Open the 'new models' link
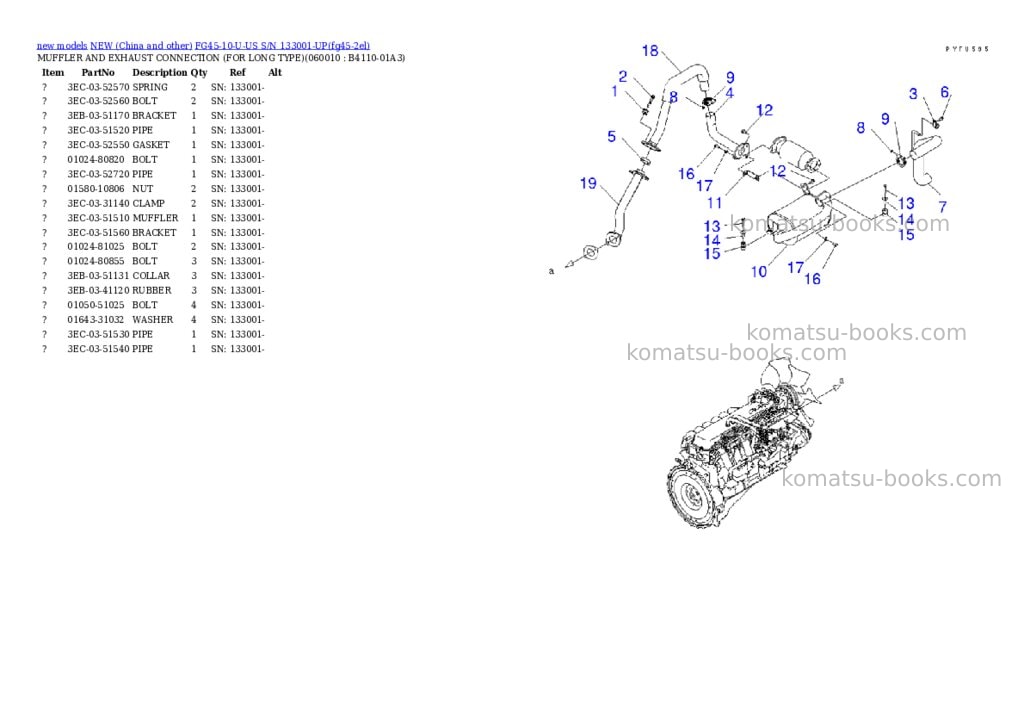 tap(62, 46)
